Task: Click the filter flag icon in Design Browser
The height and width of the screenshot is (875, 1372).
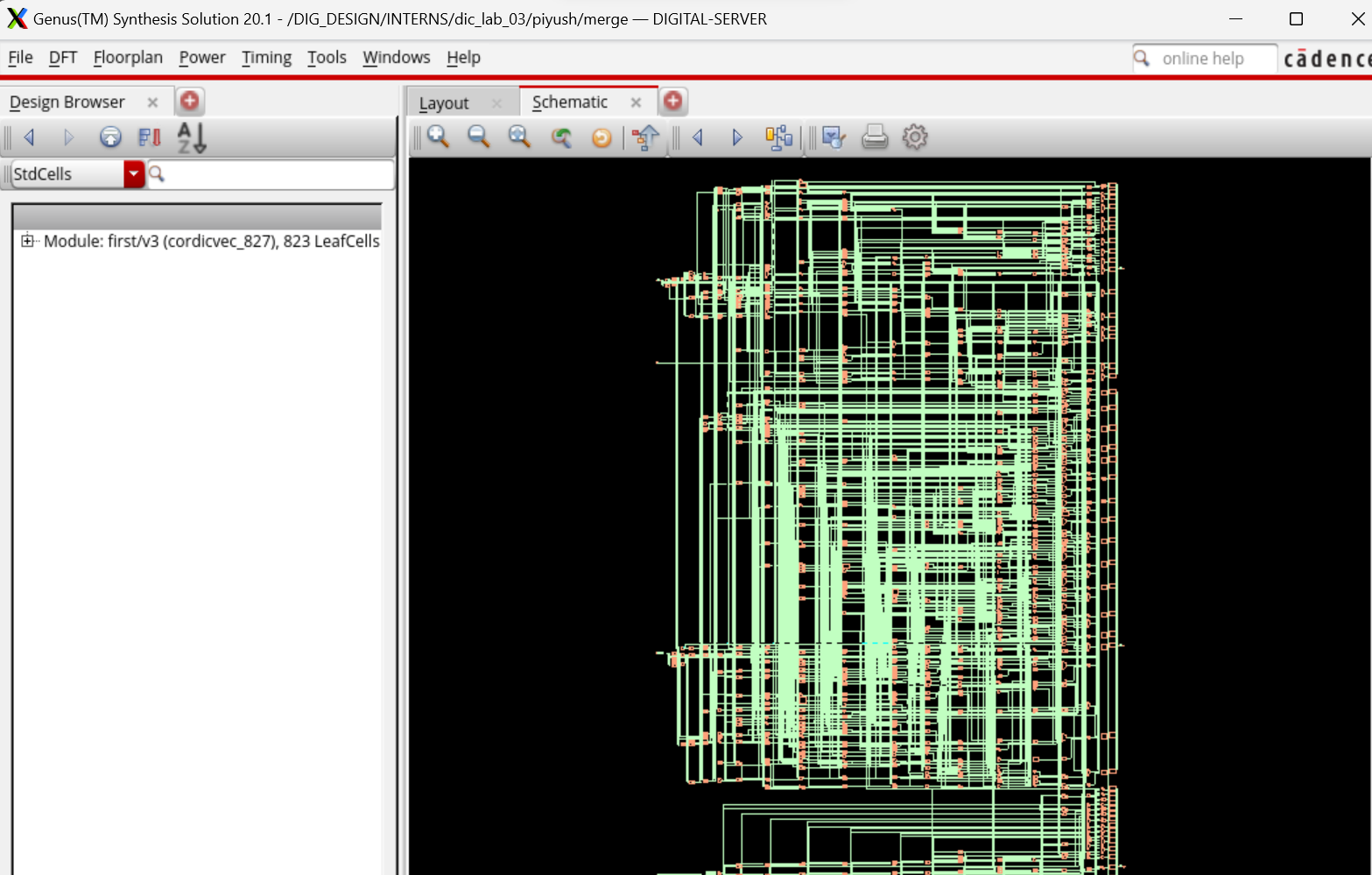Action: 150,137
